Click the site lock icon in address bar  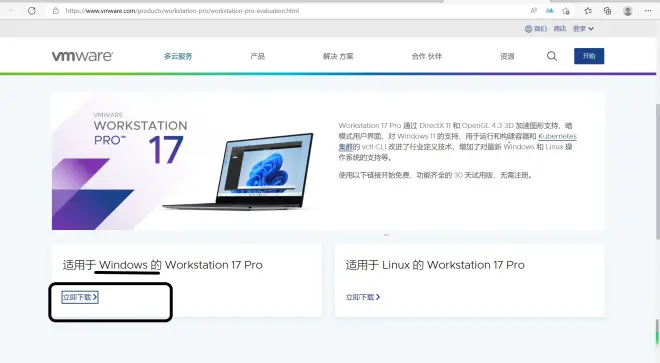(56, 11)
